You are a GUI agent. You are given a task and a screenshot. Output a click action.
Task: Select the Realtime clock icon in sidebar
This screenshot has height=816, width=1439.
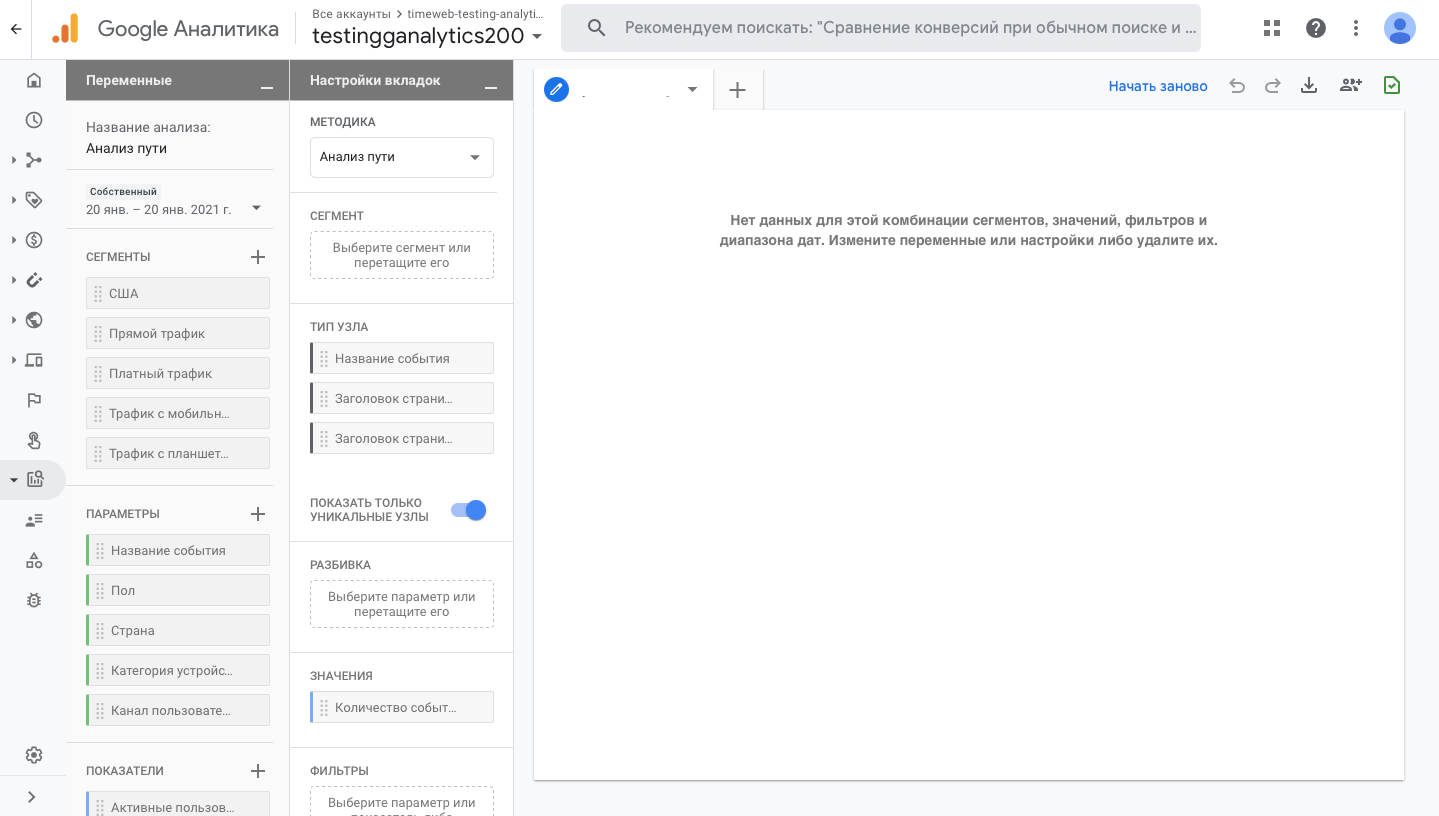click(33, 120)
